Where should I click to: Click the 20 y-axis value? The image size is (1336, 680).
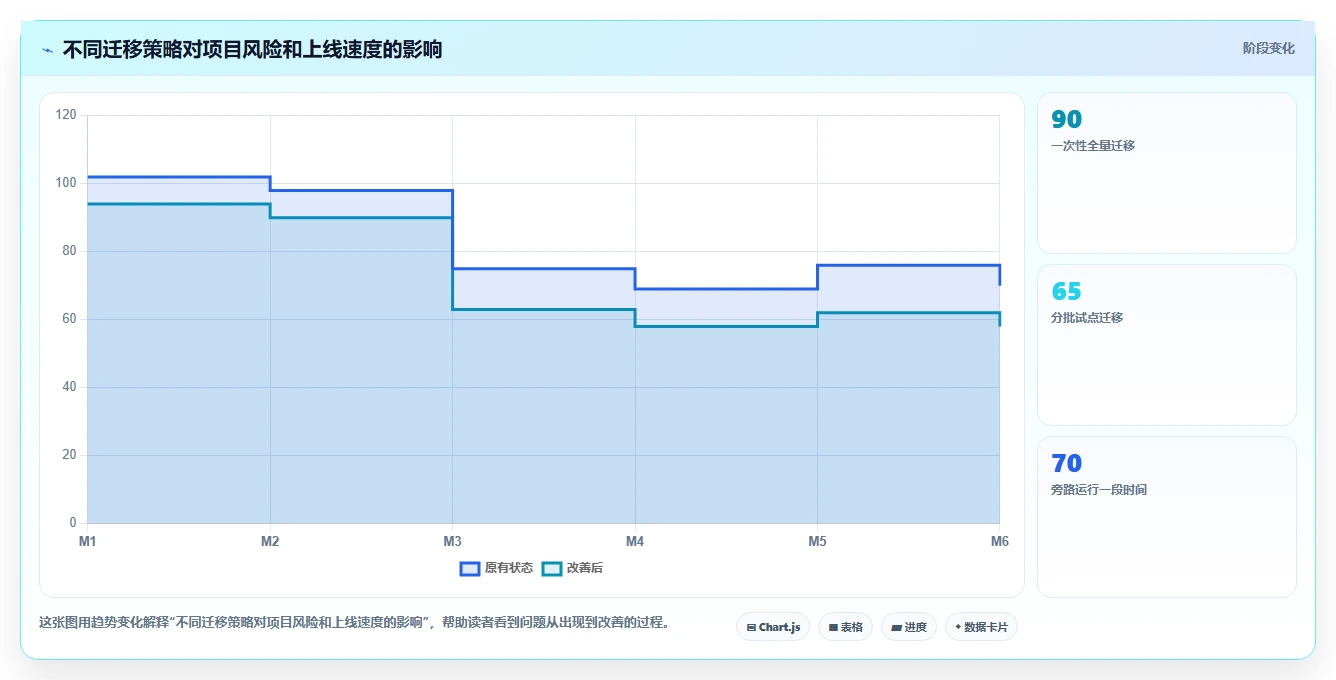click(69, 455)
